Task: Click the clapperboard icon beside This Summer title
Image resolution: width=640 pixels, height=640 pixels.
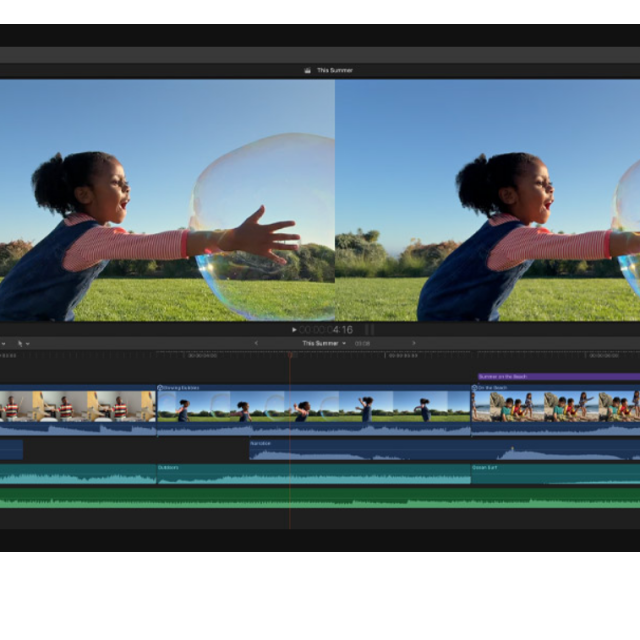Action: tap(308, 71)
